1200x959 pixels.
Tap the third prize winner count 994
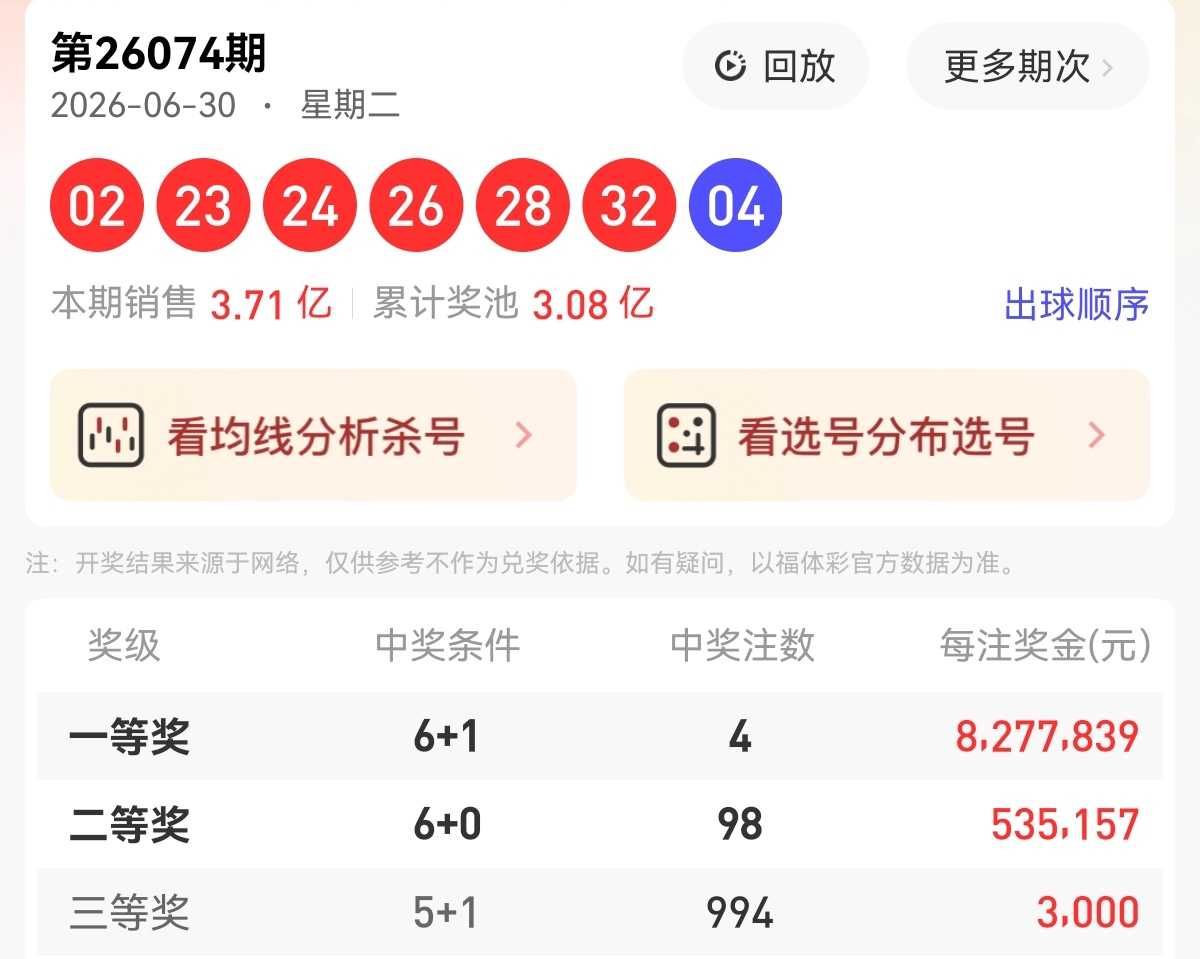pos(740,912)
